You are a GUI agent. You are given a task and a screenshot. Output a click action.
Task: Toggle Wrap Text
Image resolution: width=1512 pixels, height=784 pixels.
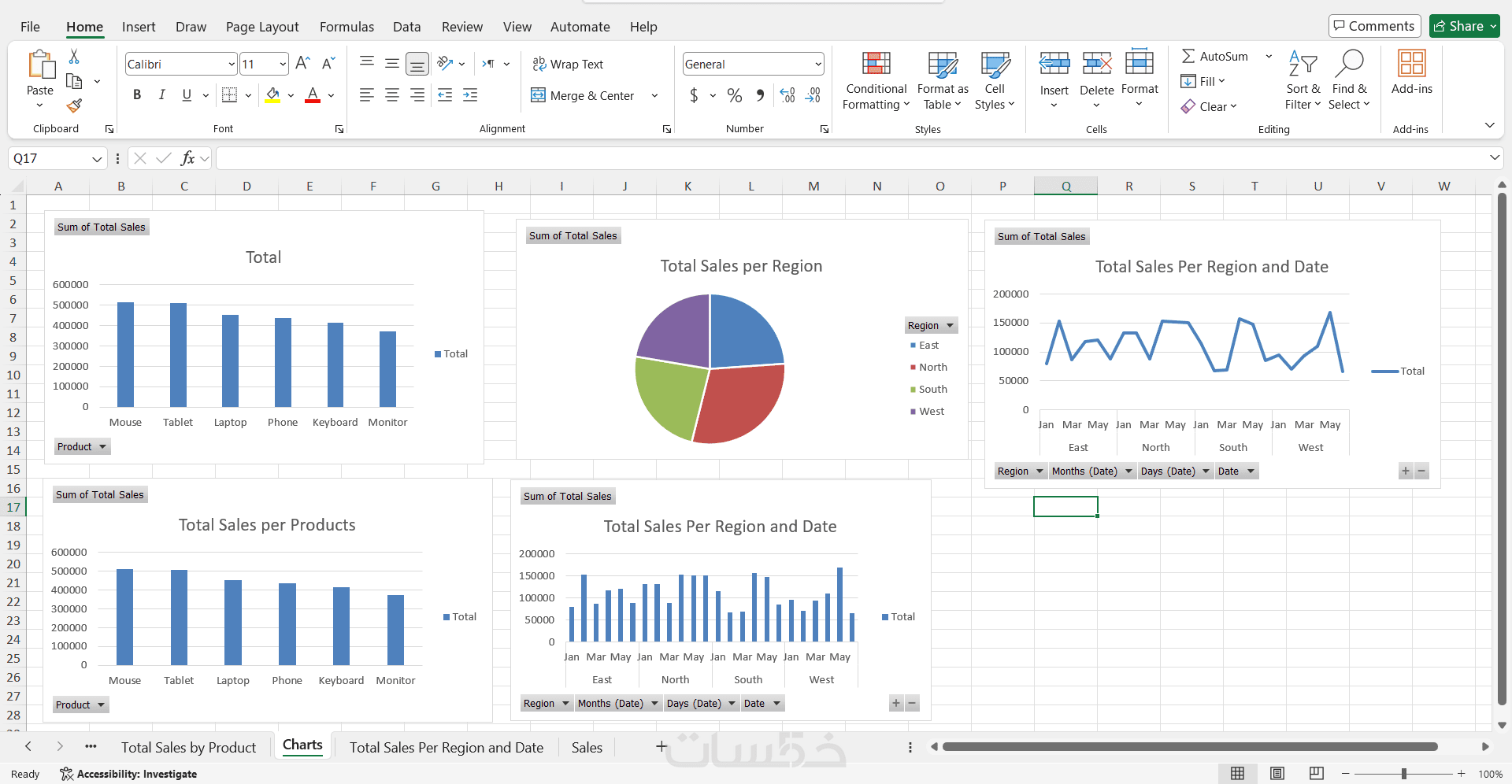(x=568, y=64)
